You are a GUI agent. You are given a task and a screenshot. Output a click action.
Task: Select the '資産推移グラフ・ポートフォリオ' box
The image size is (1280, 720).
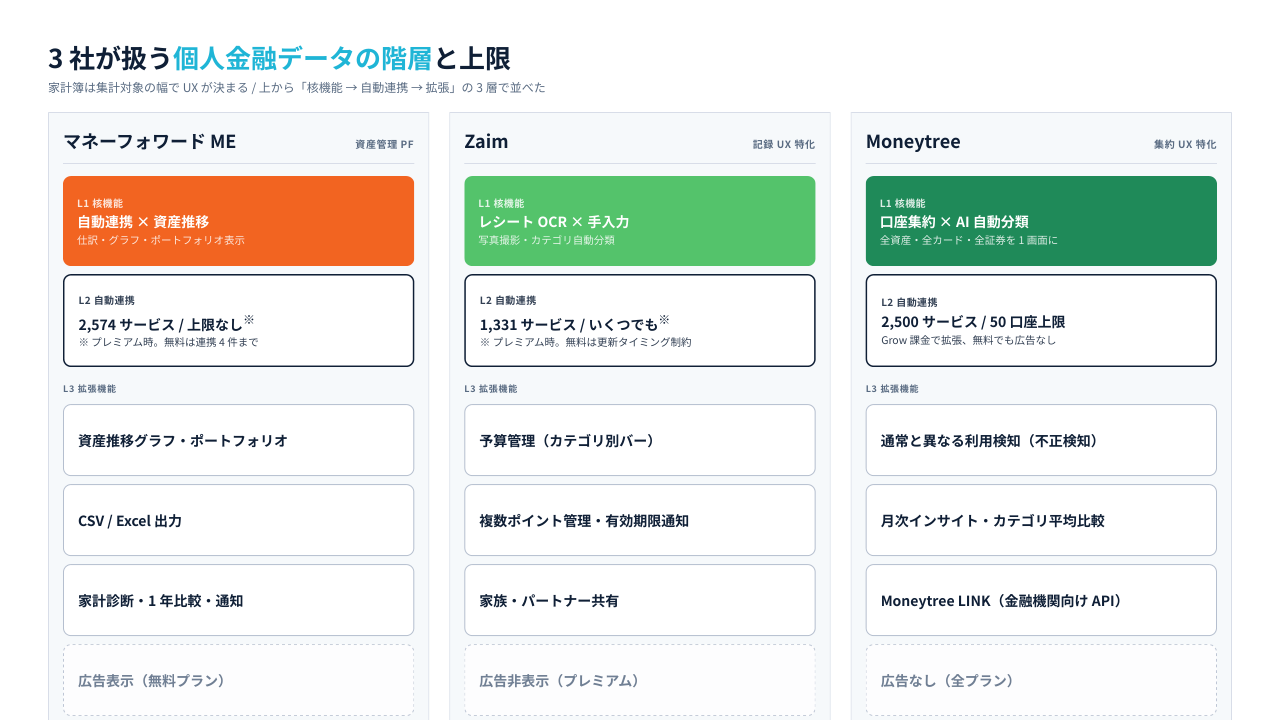click(238, 440)
